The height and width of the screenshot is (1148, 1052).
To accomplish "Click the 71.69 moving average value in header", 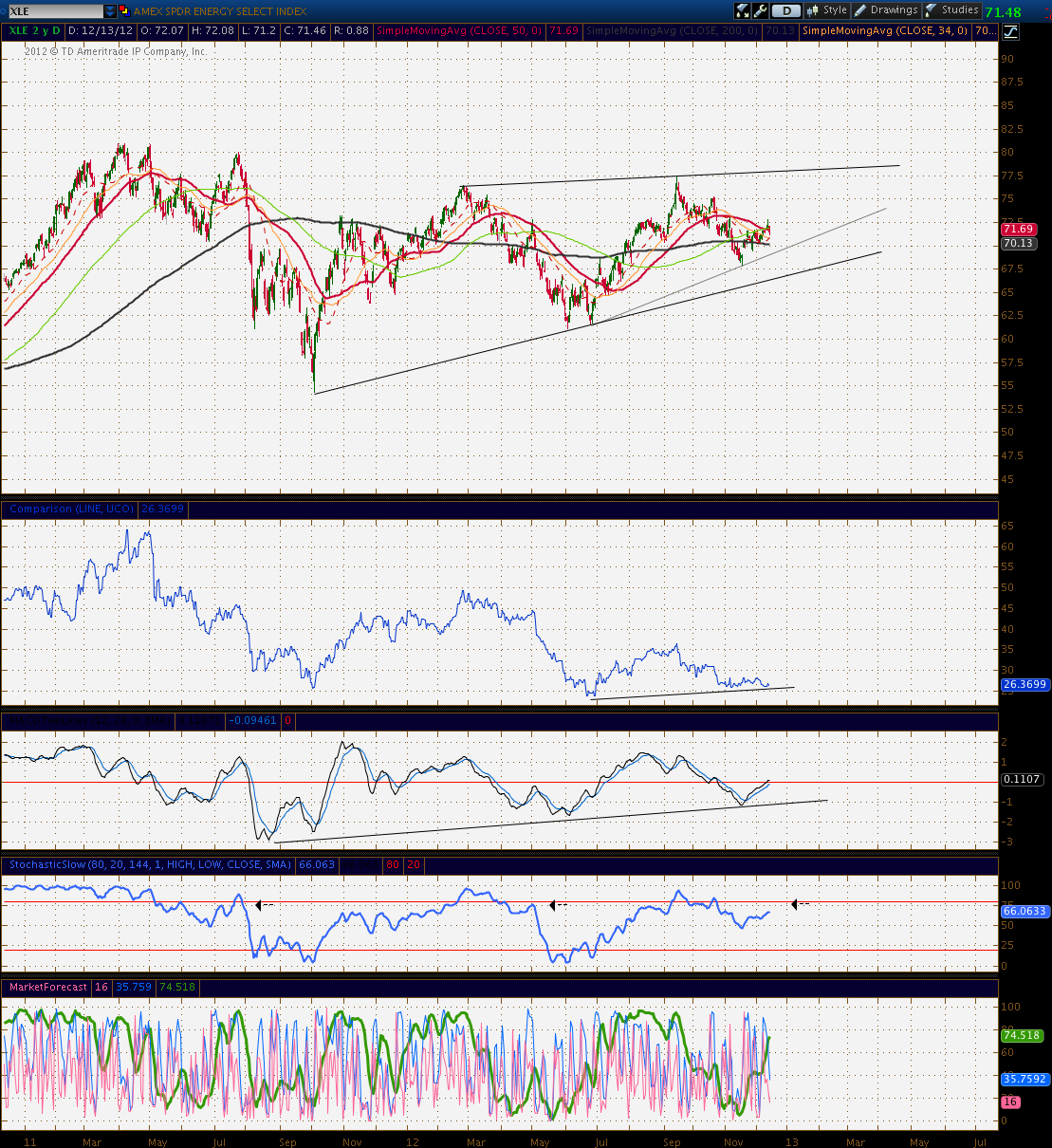I will coord(563,31).
